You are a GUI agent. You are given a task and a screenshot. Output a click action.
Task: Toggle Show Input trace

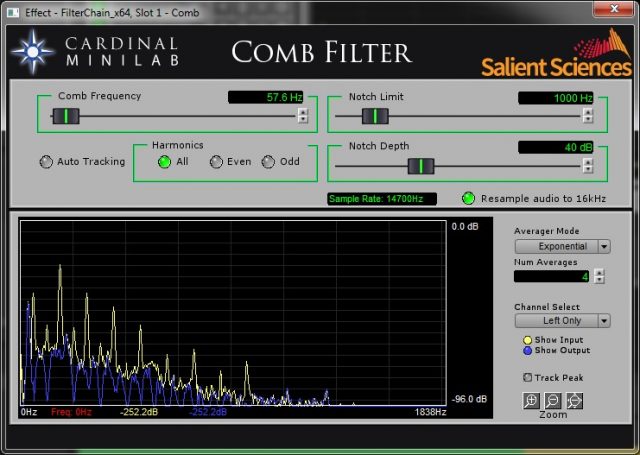[x=527, y=340]
